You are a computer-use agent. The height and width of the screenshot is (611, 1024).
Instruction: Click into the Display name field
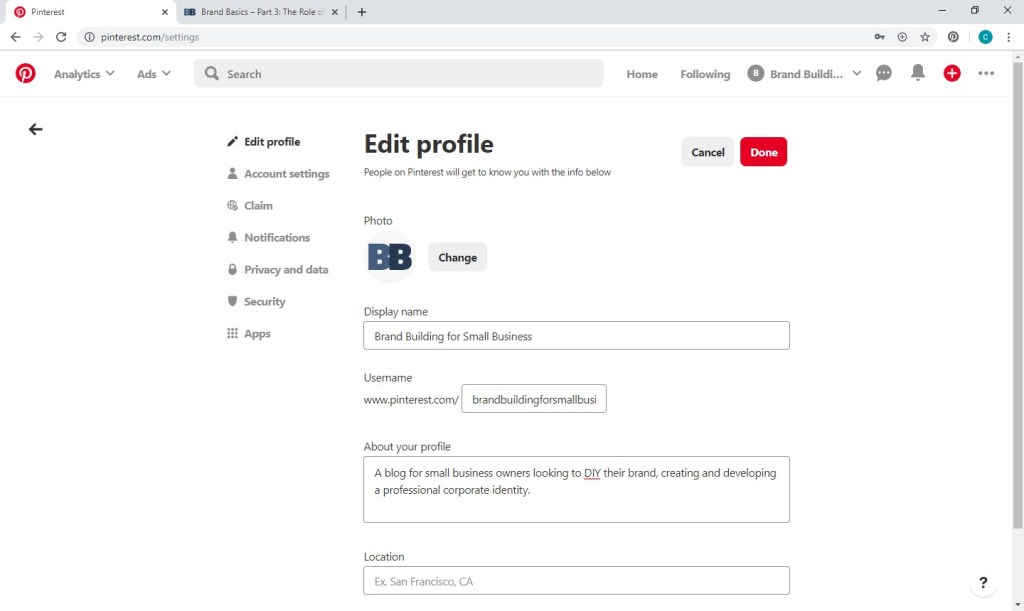[x=576, y=336]
